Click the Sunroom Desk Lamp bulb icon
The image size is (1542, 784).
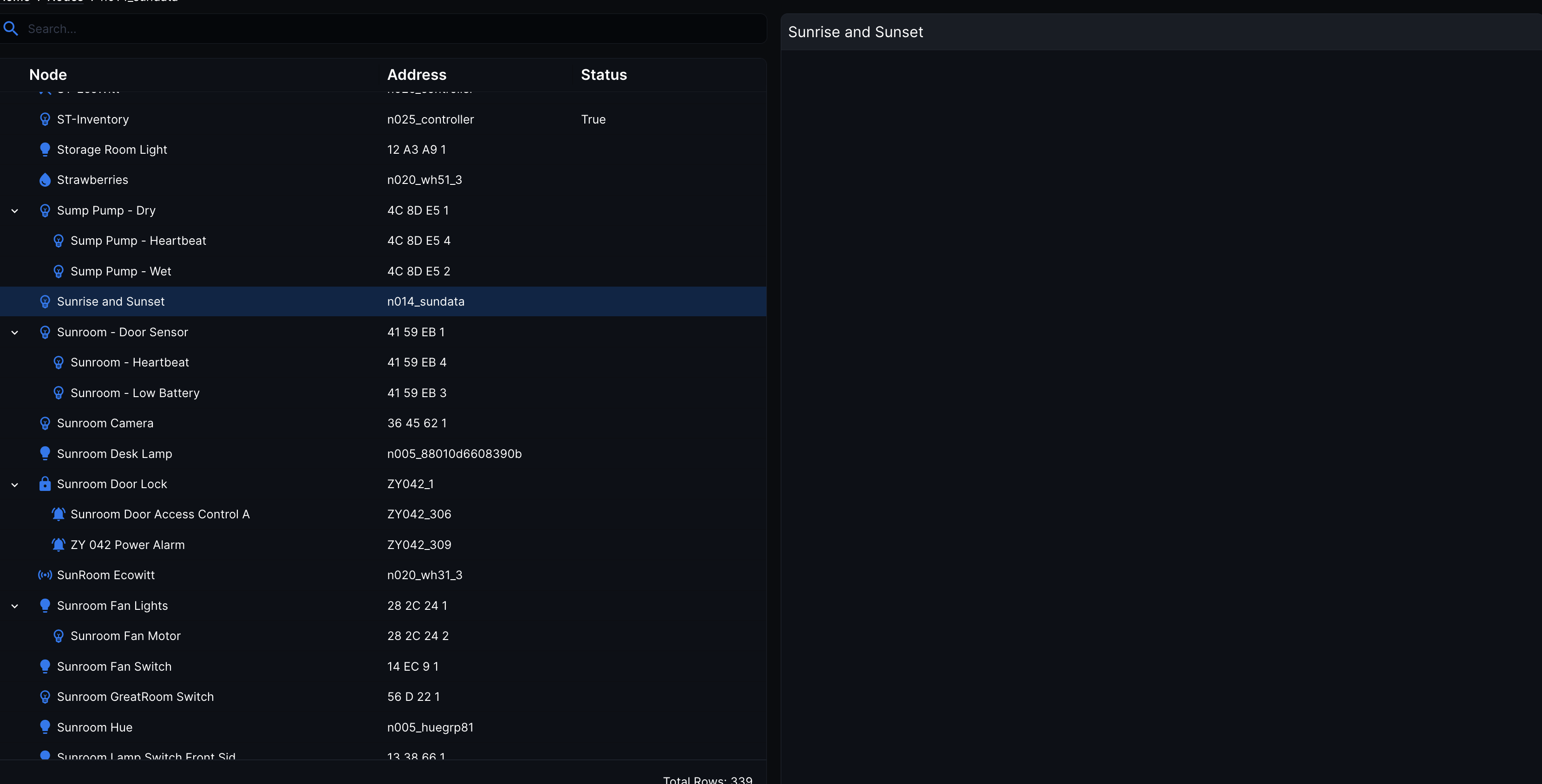tap(45, 454)
